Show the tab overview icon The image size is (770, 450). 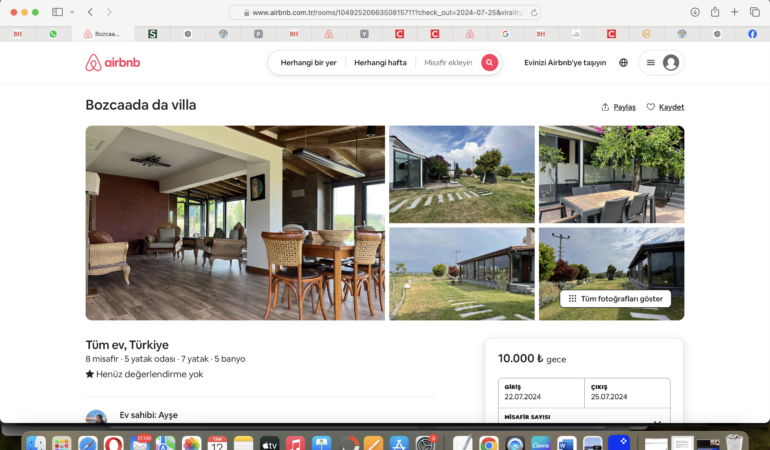[x=754, y=12]
